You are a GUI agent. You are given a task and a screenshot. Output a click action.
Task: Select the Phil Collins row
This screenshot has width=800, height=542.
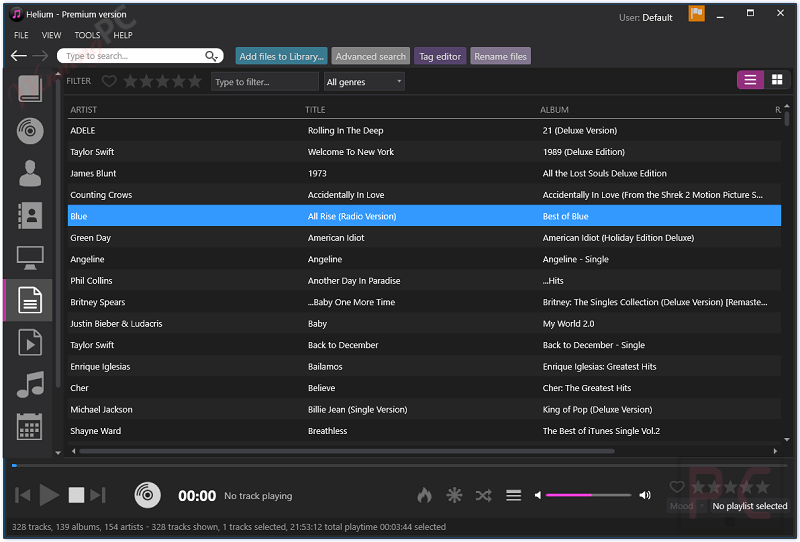coord(424,280)
